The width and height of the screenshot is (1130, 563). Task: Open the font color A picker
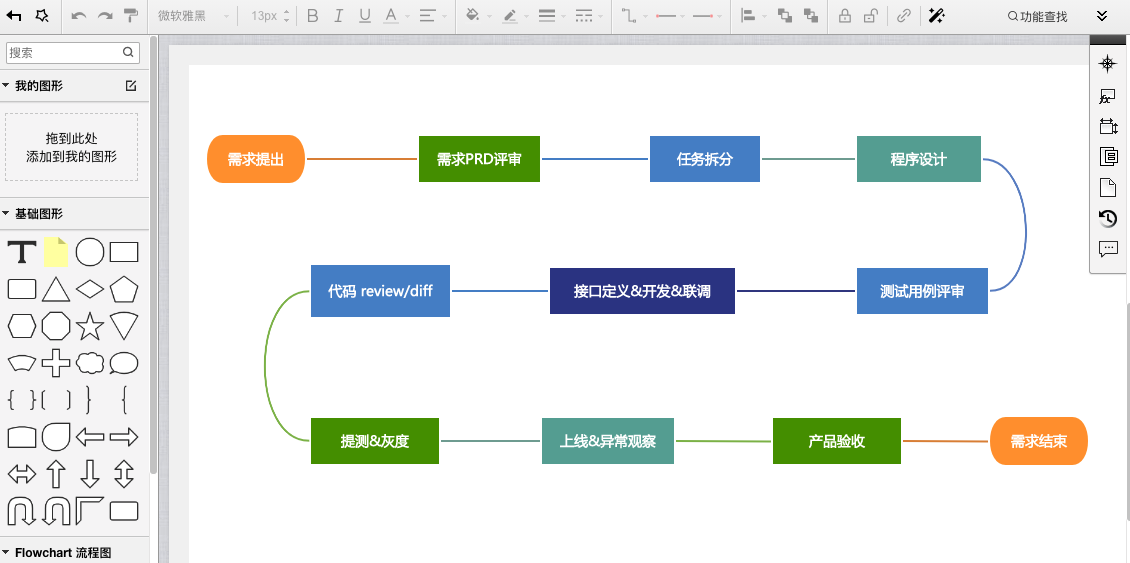pos(394,16)
